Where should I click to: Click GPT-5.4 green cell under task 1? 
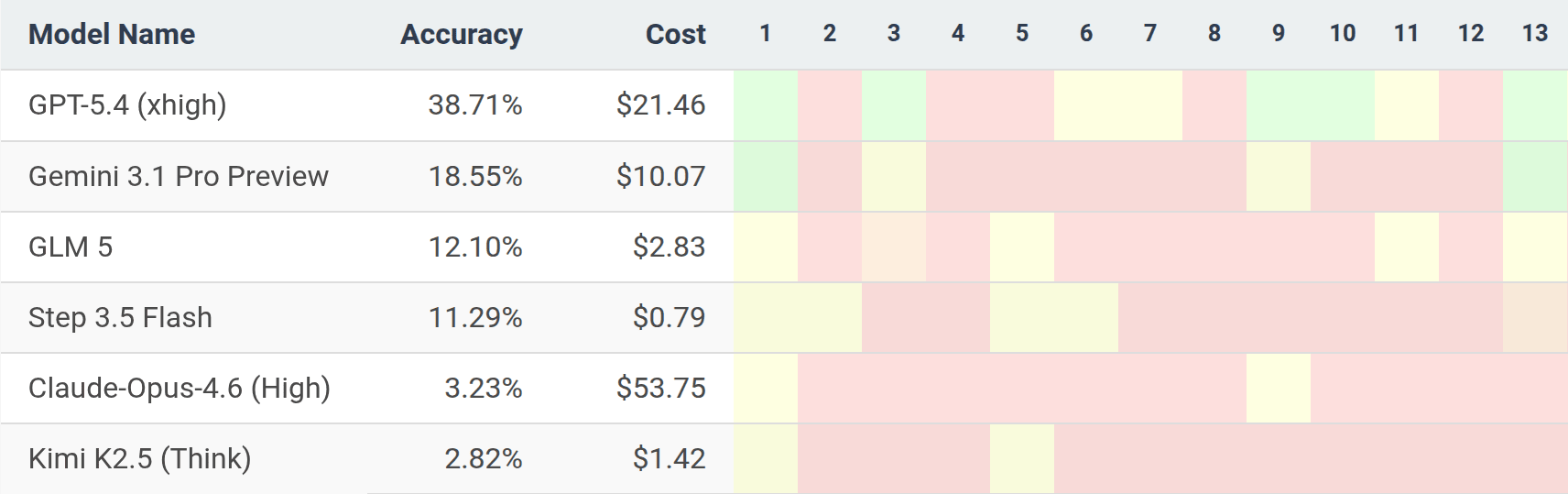click(766, 105)
